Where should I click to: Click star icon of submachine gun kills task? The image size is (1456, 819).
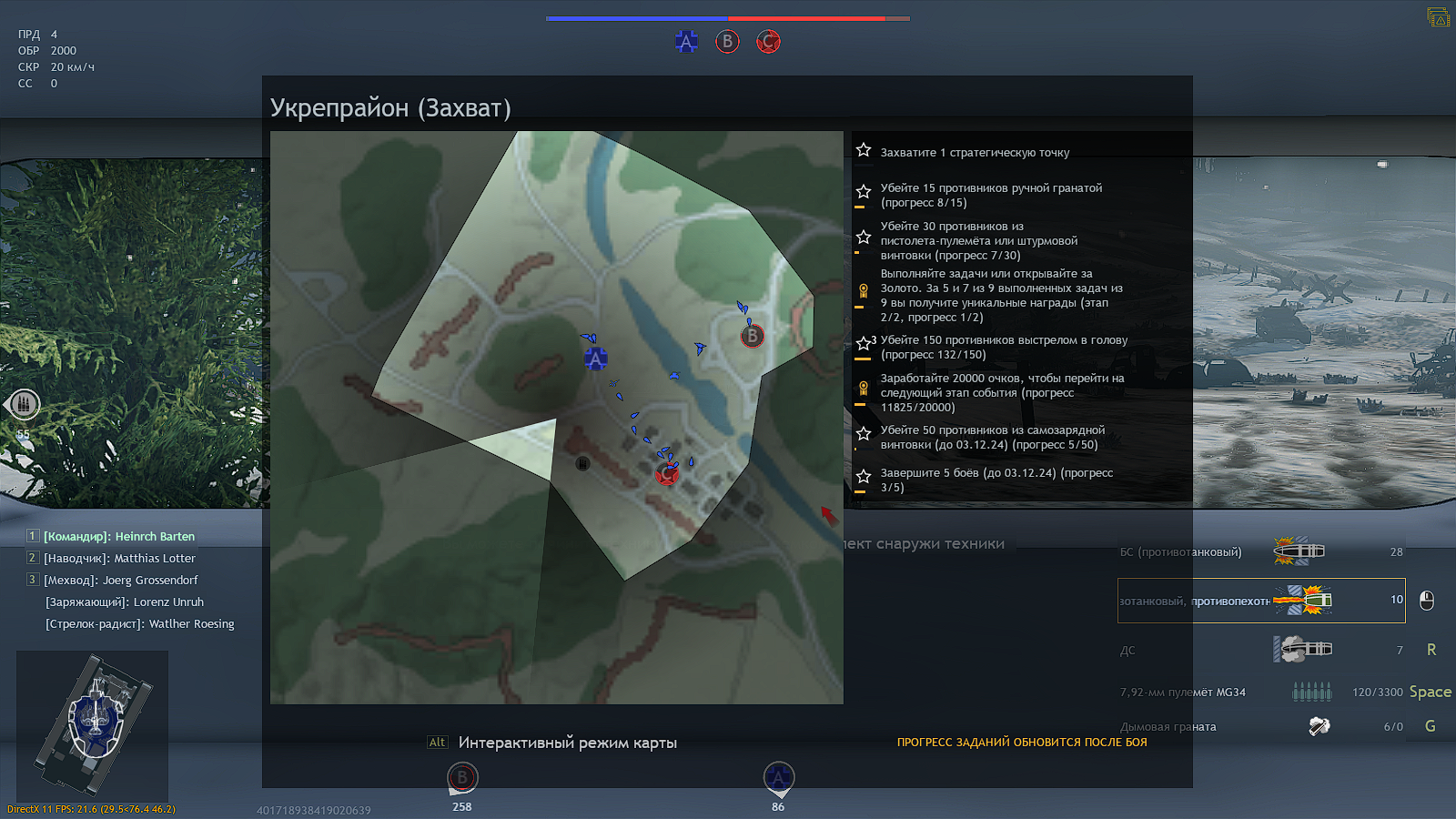pyautogui.click(x=864, y=238)
